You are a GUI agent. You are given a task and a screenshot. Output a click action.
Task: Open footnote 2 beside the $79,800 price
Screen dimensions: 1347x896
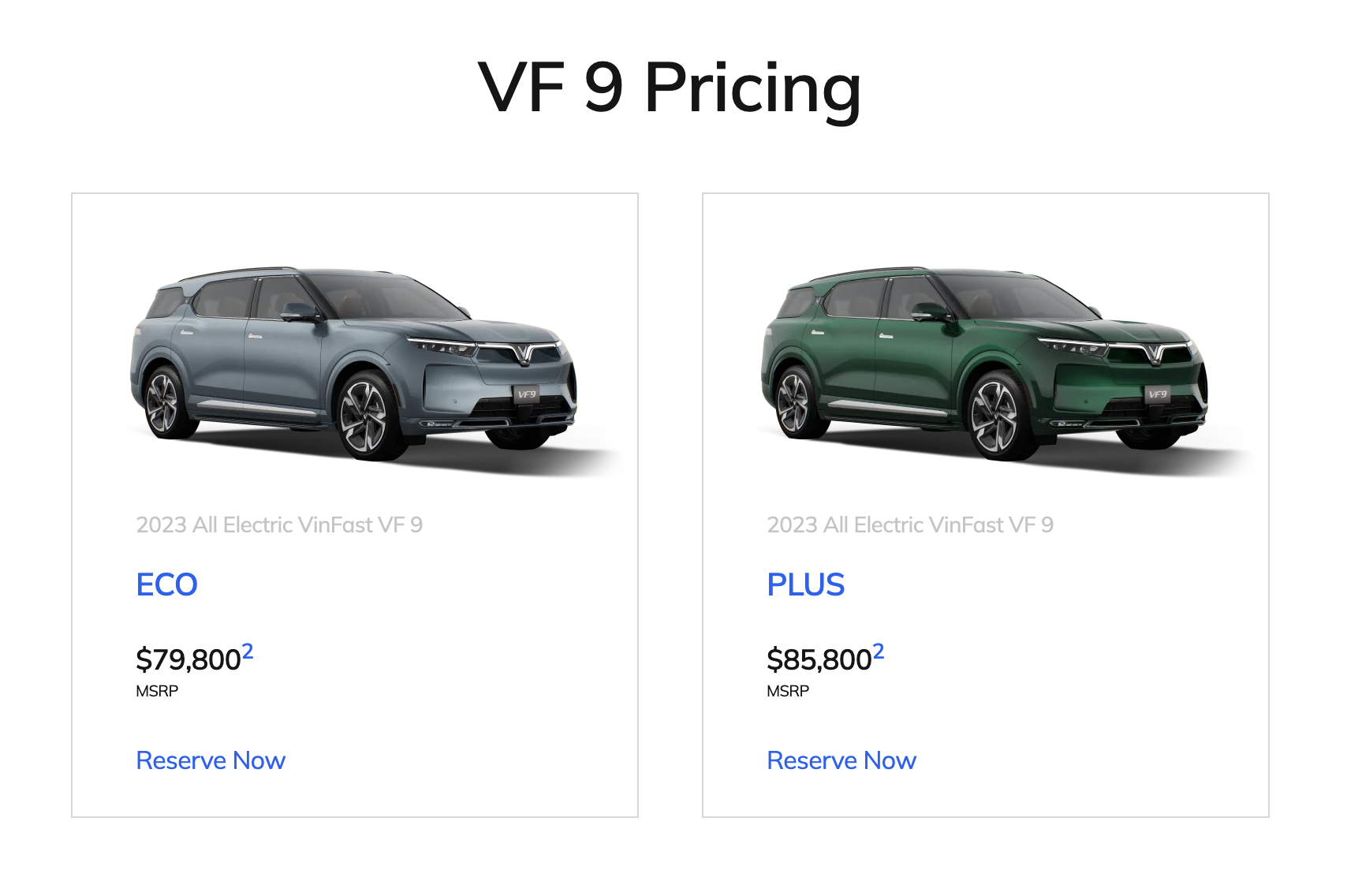point(248,651)
